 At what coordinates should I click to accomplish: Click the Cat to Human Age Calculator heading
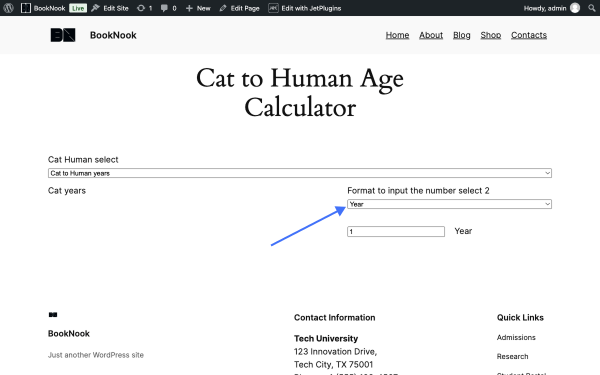300,93
